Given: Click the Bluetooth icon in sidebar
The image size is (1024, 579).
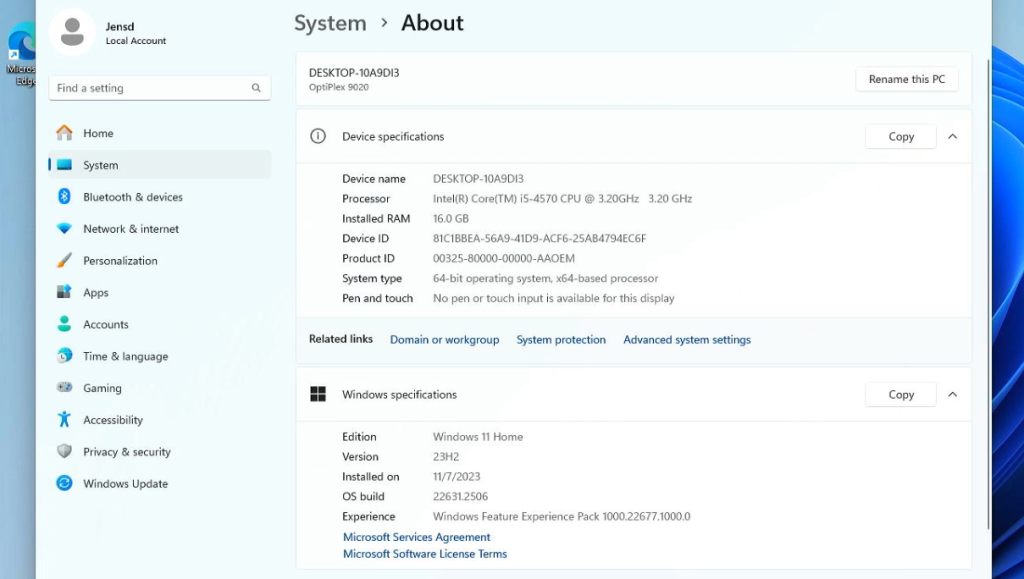Looking at the screenshot, I should click(64, 196).
